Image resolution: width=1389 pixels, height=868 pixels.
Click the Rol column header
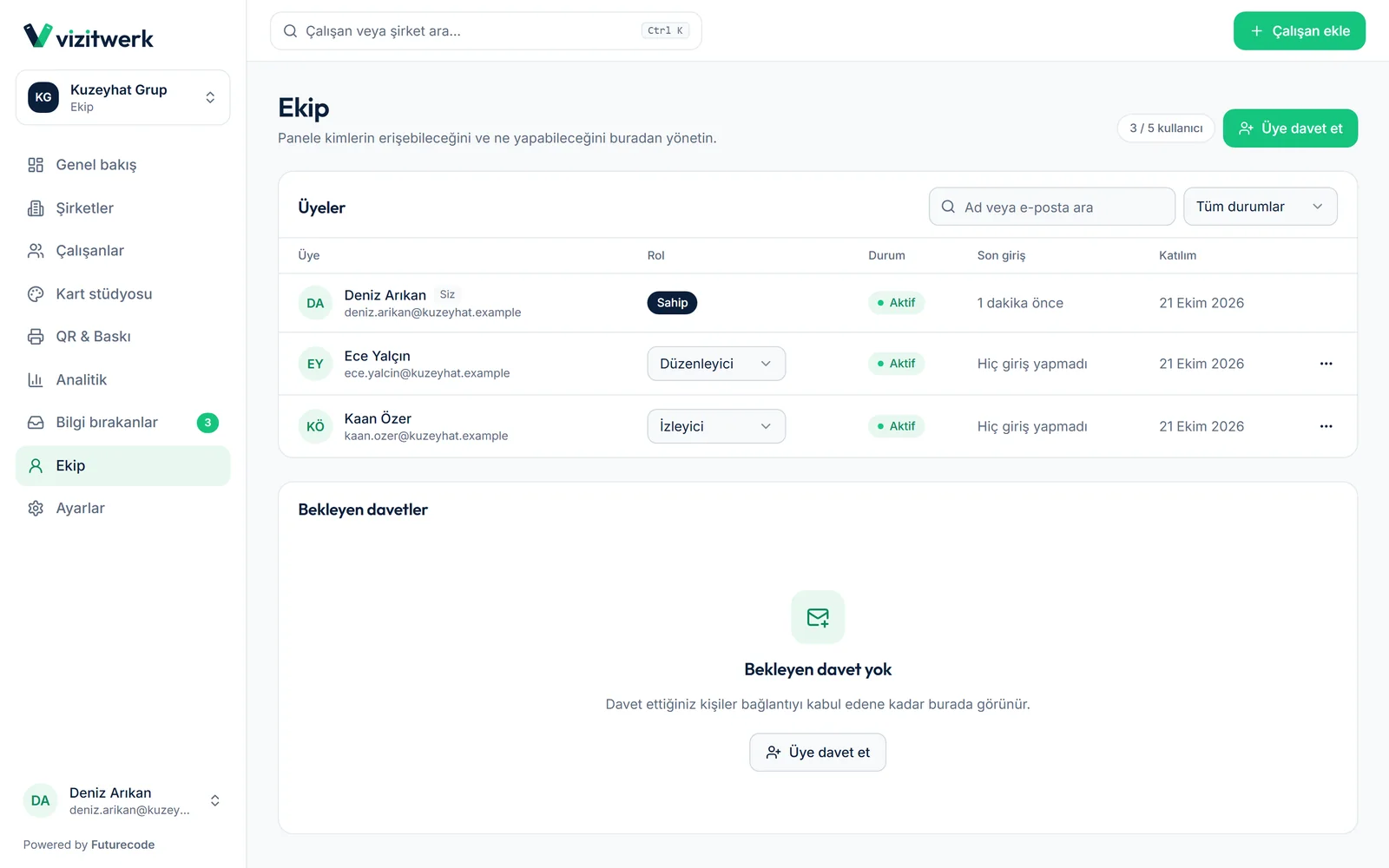[655, 255]
